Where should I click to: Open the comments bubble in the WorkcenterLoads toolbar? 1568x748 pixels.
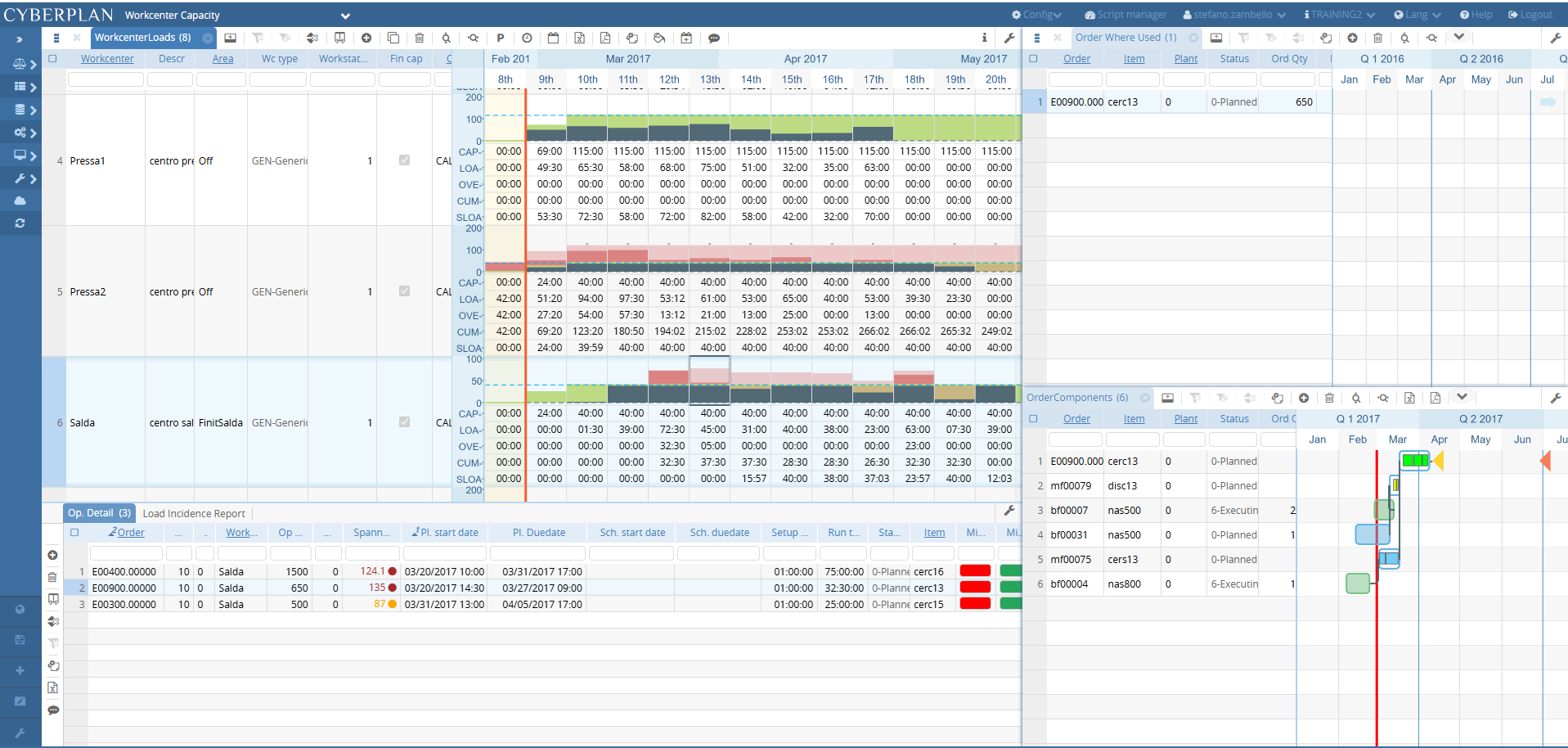click(x=716, y=38)
